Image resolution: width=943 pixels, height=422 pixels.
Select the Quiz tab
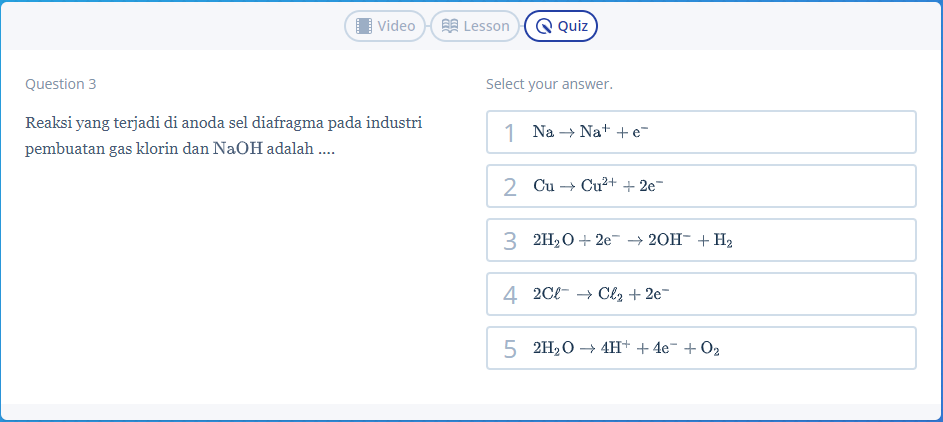[x=561, y=26]
